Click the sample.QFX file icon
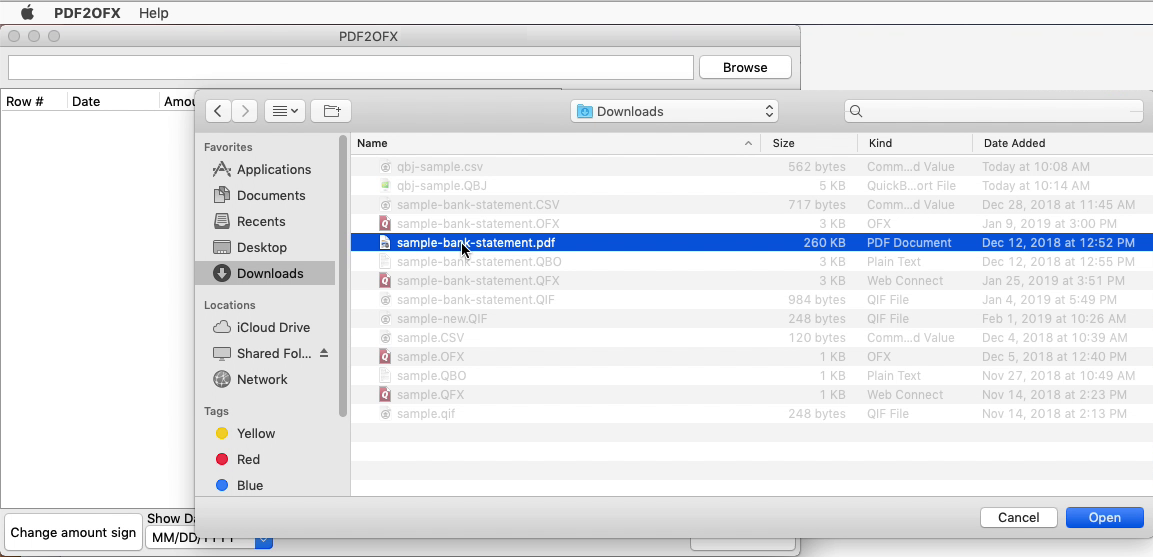 pyautogui.click(x=385, y=394)
